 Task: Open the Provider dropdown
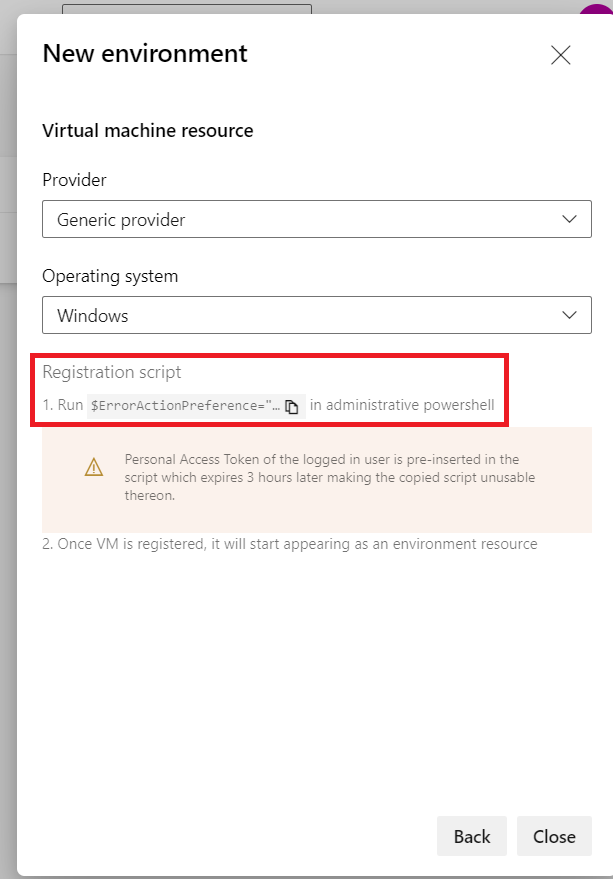316,219
